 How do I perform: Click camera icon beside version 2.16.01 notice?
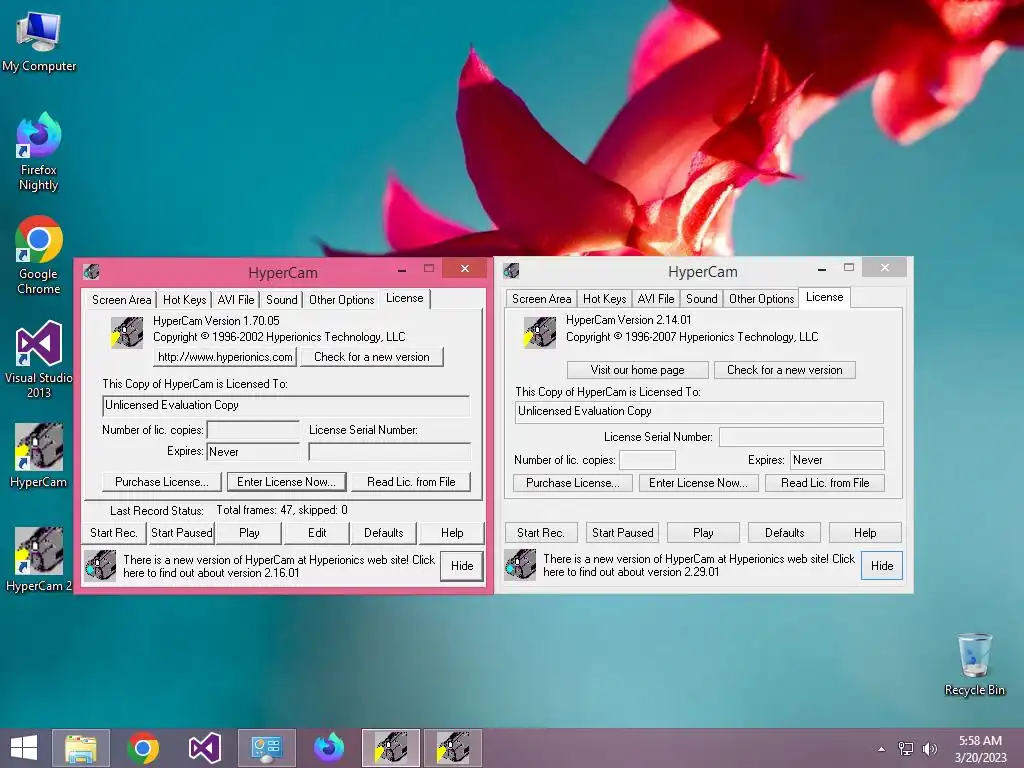click(101, 566)
